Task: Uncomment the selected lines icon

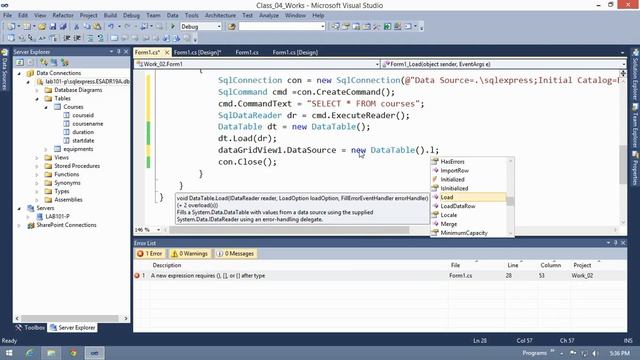Action: [100, 38]
